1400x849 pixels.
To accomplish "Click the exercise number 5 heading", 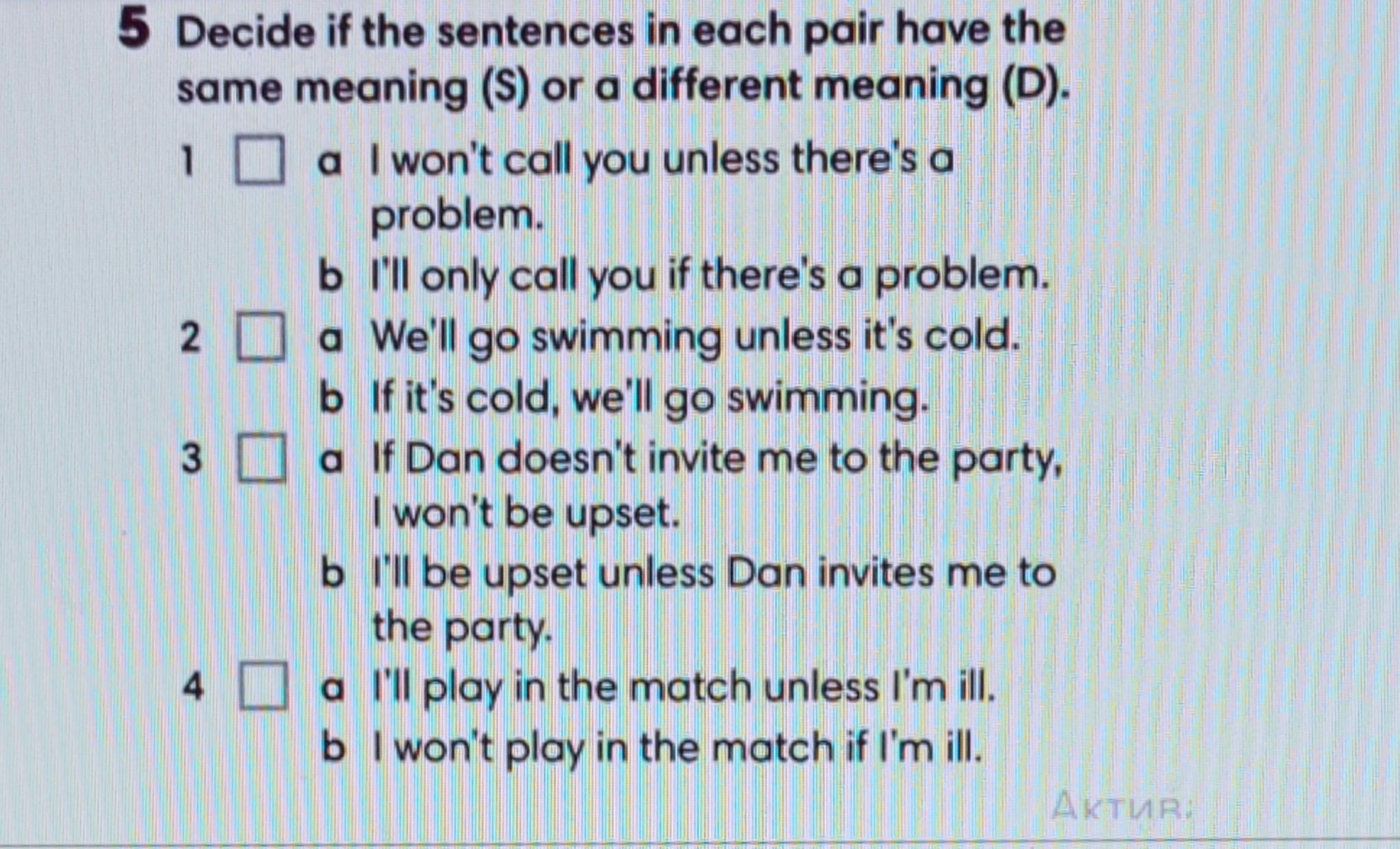I will pyautogui.click(x=134, y=30).
